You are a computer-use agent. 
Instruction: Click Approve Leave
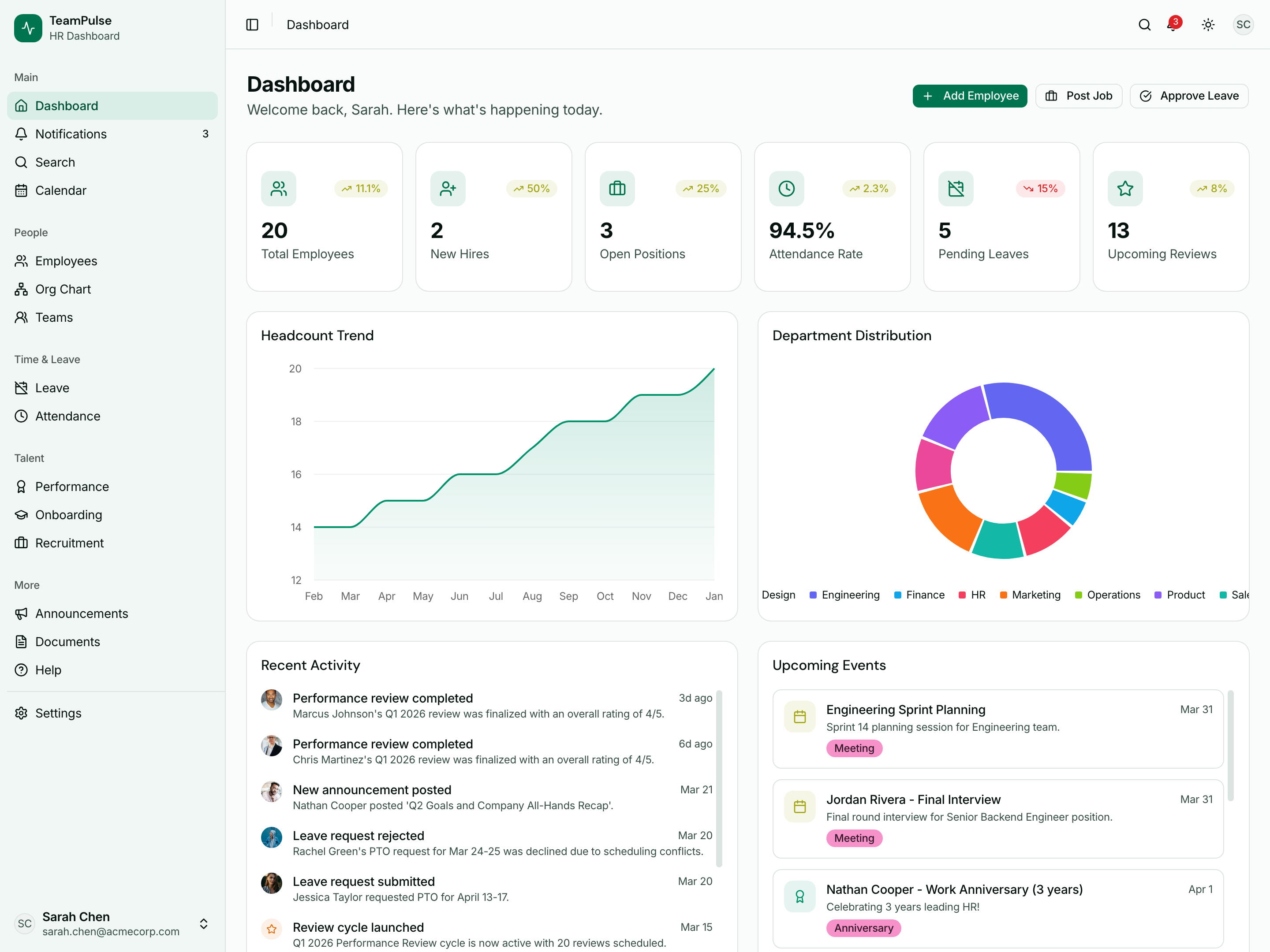coord(1189,96)
